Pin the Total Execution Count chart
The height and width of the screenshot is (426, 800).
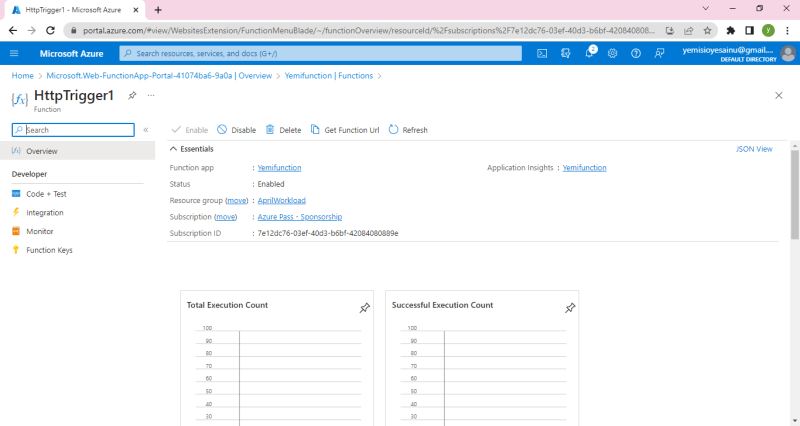tap(364, 308)
